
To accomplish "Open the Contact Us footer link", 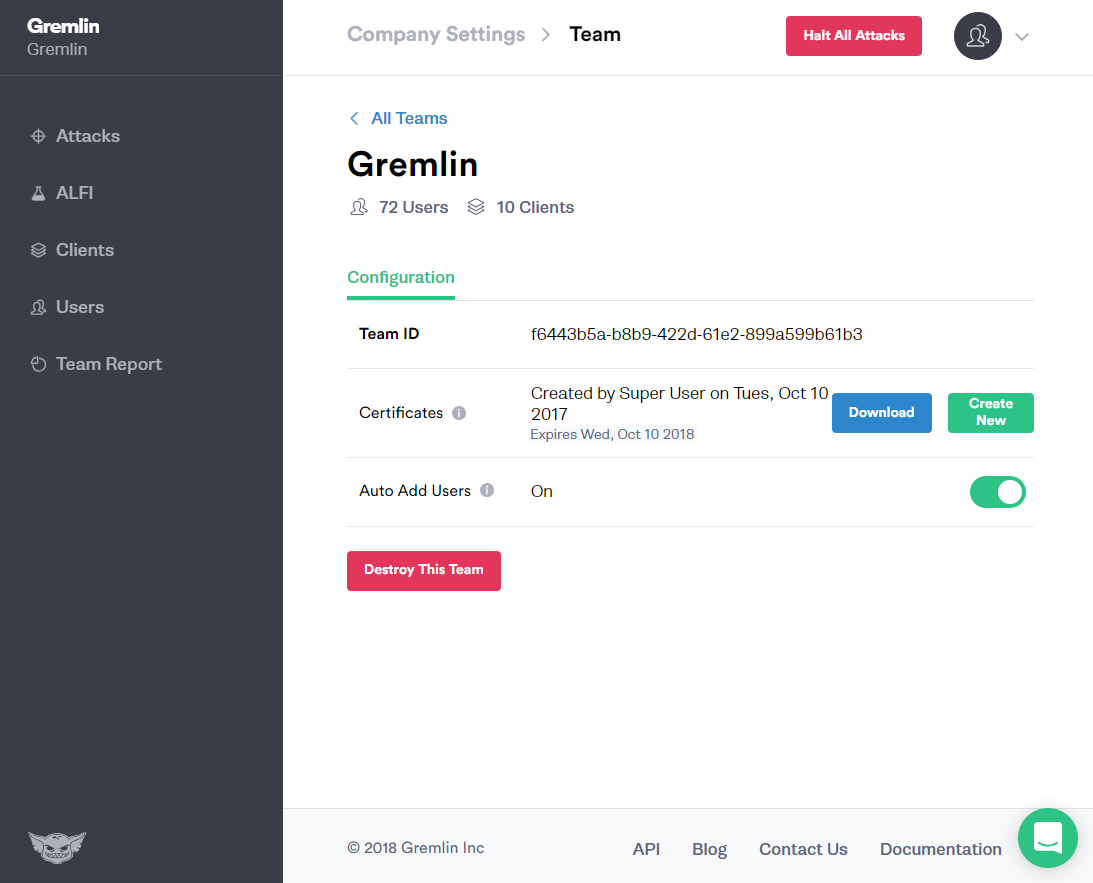I will coord(803,849).
